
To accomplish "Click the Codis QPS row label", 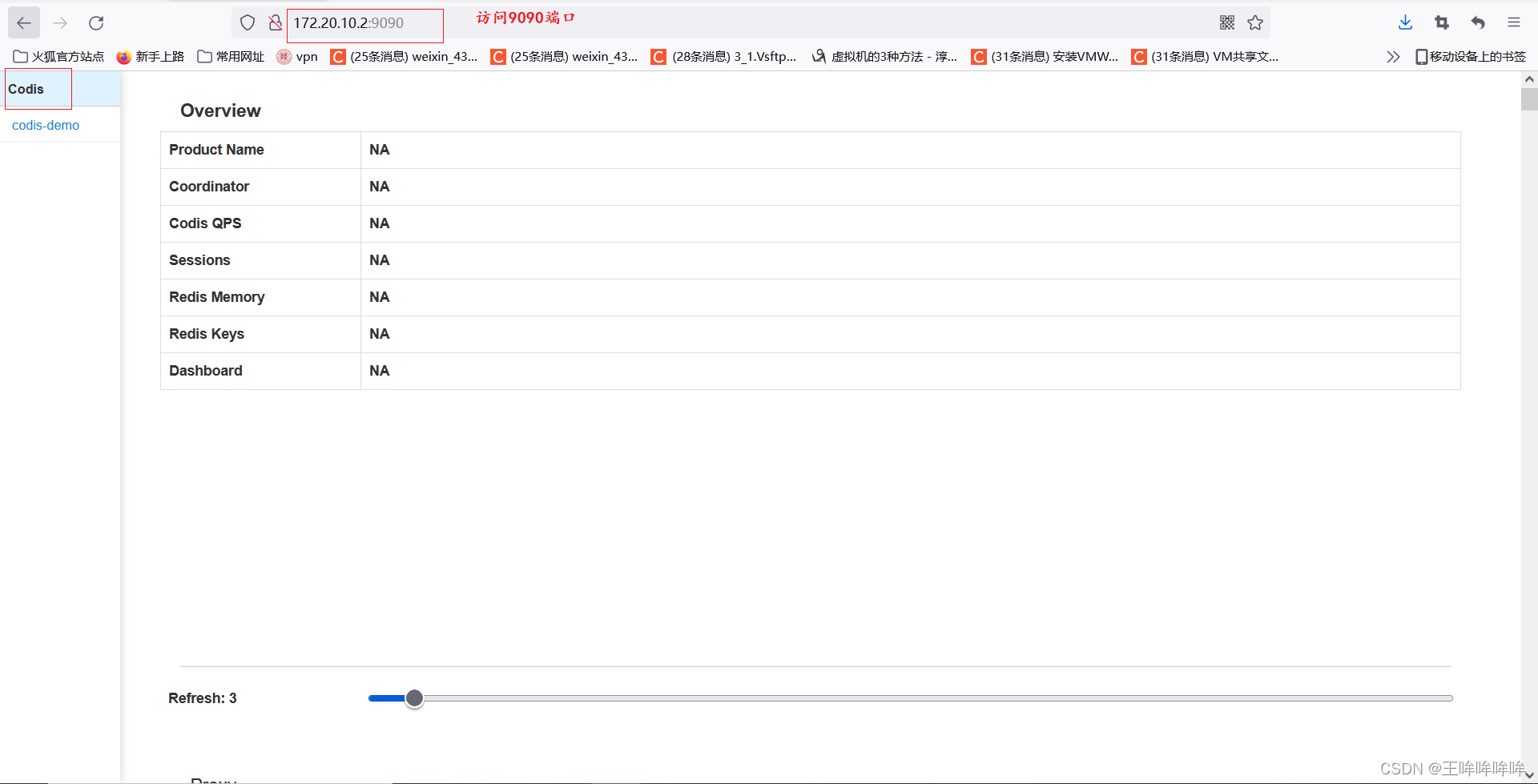I will tap(205, 223).
